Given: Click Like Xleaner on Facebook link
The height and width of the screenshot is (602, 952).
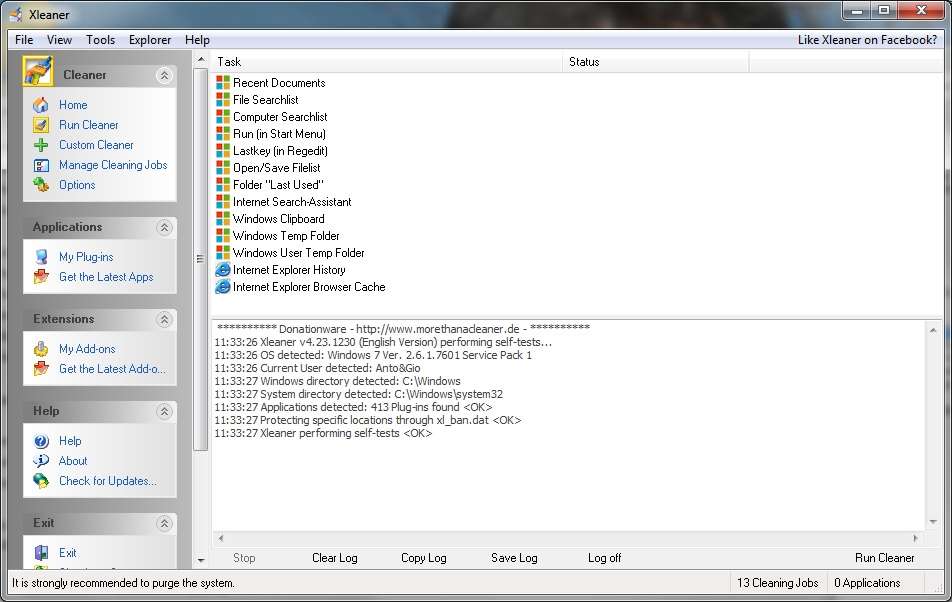Looking at the screenshot, I should coord(867,39).
